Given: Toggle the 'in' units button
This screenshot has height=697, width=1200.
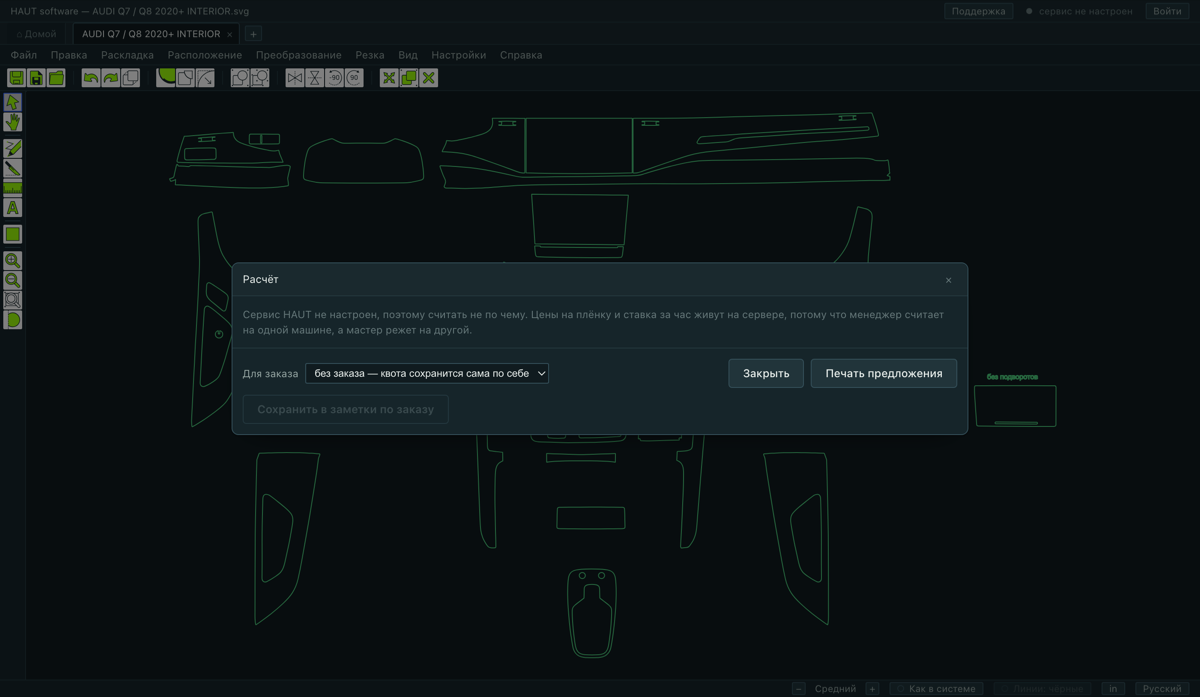Looking at the screenshot, I should [1113, 688].
